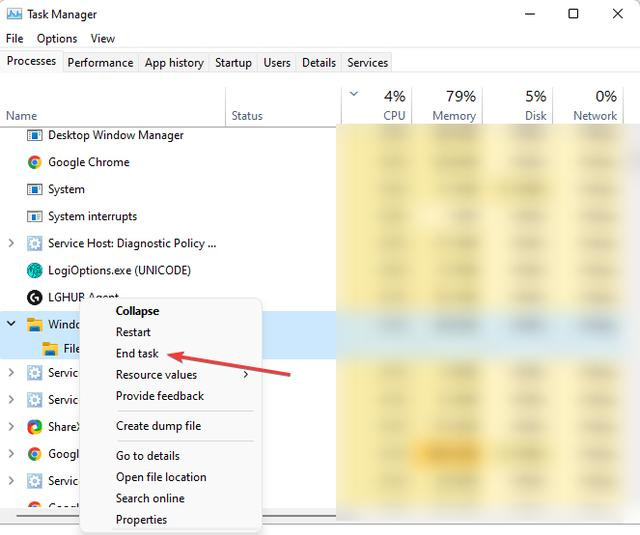640x535 pixels.
Task: Click the Desktop Window Manager icon
Action: [35, 135]
